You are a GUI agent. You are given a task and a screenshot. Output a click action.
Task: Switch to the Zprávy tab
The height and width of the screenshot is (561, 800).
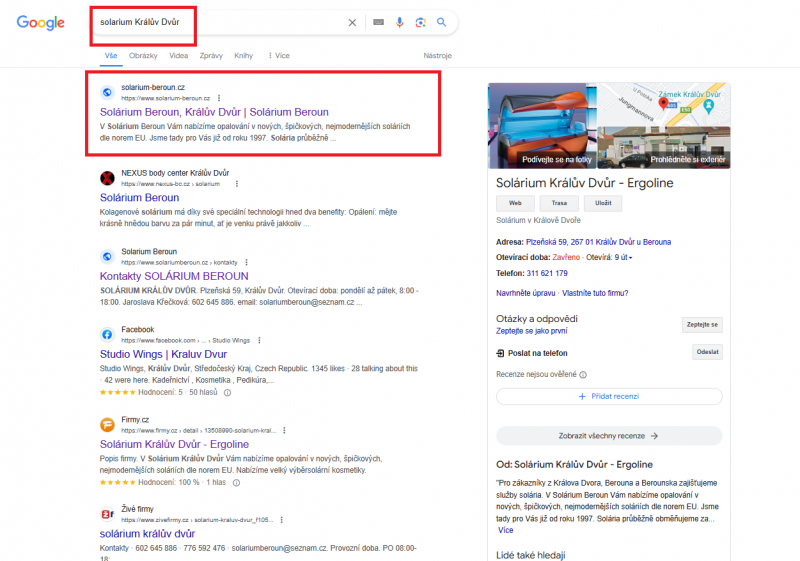click(211, 56)
